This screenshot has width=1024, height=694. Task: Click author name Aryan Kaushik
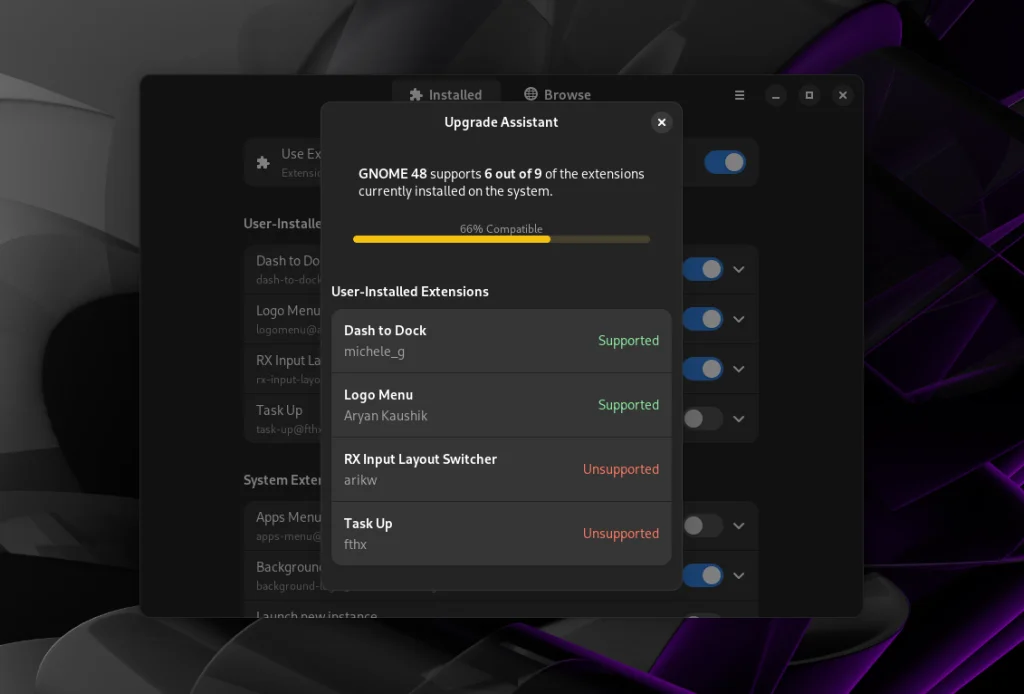pos(385,416)
